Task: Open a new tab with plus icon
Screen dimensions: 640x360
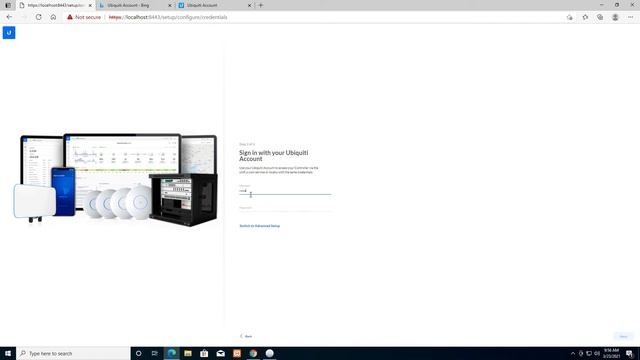Action: pos(261,5)
